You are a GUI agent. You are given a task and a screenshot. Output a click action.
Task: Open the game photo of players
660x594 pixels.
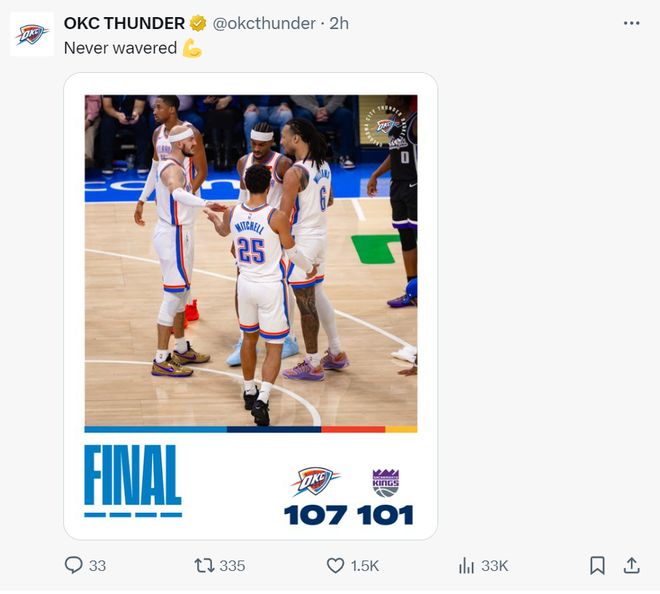coord(250,262)
